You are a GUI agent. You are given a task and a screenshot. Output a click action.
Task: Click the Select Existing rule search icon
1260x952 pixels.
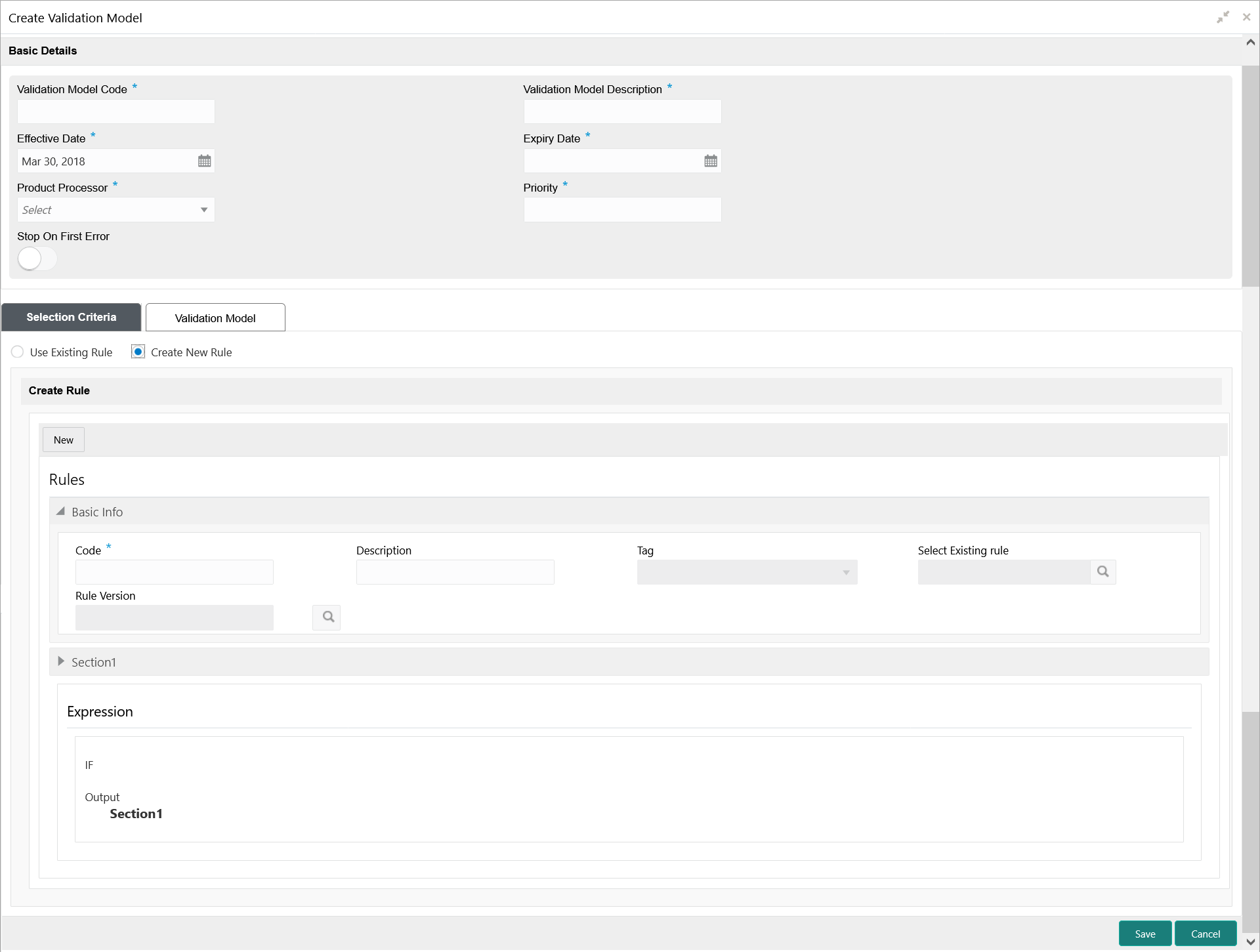click(1102, 571)
